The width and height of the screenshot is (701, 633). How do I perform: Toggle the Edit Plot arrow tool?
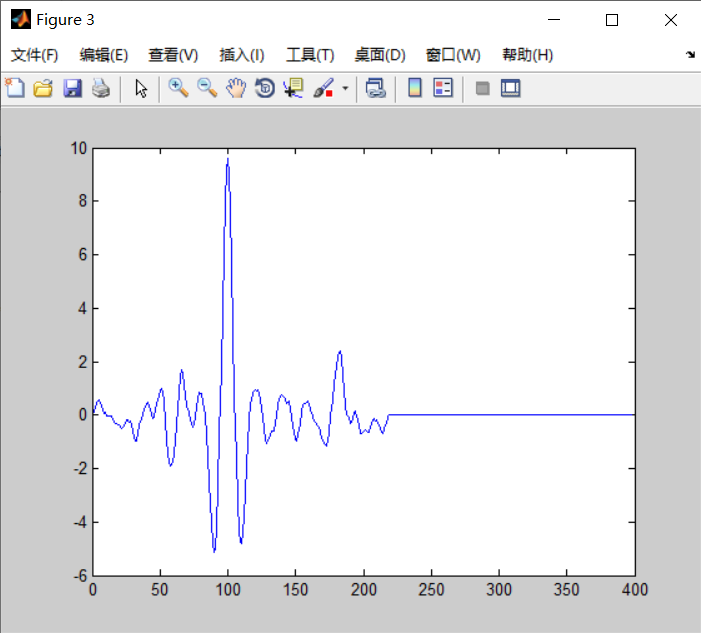(141, 88)
